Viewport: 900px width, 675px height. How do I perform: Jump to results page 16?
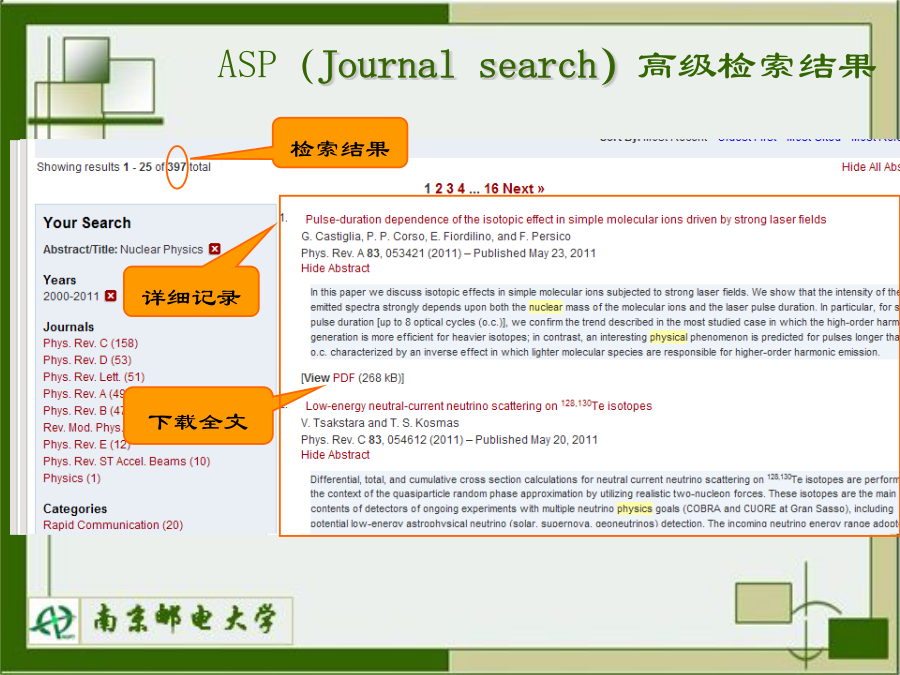[491, 189]
